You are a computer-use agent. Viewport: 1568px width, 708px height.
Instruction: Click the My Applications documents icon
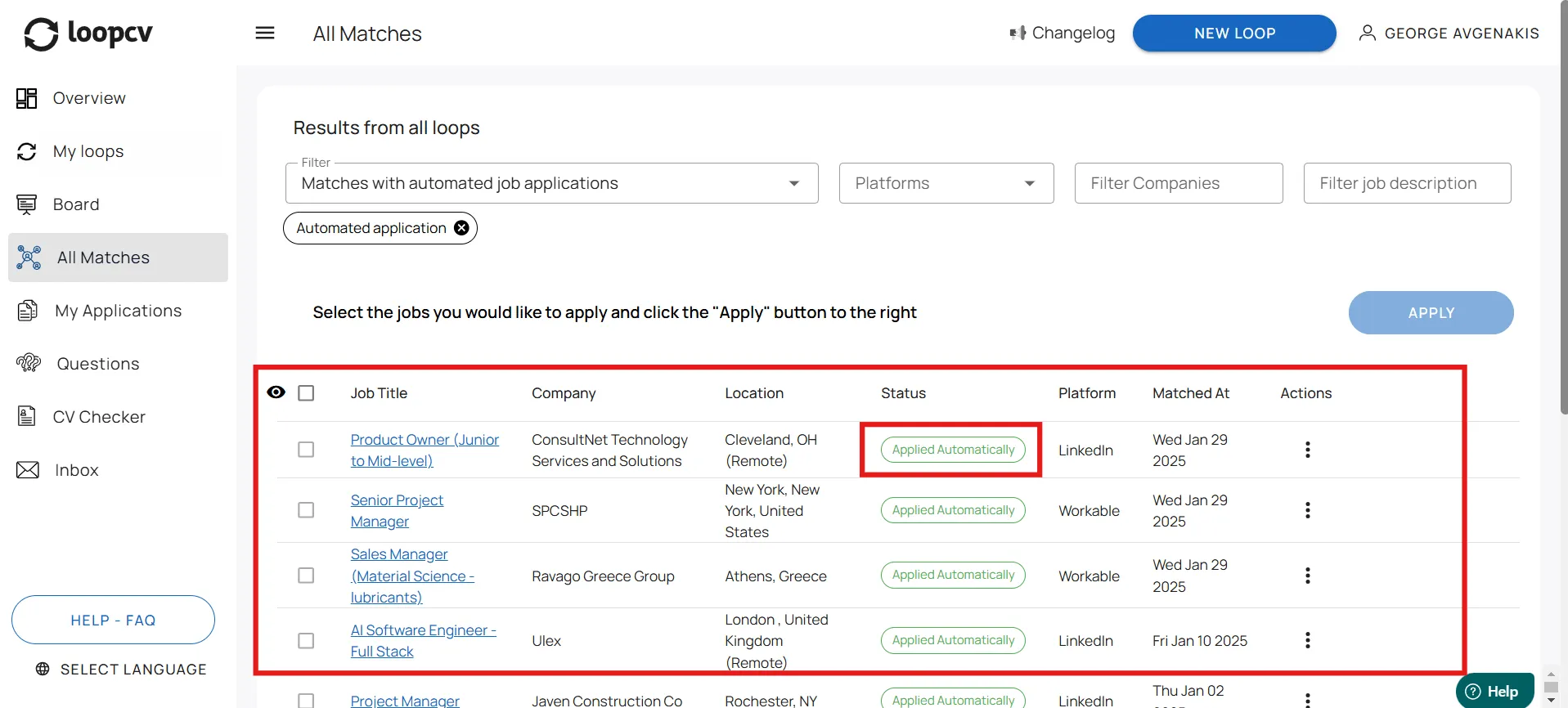[x=28, y=311]
